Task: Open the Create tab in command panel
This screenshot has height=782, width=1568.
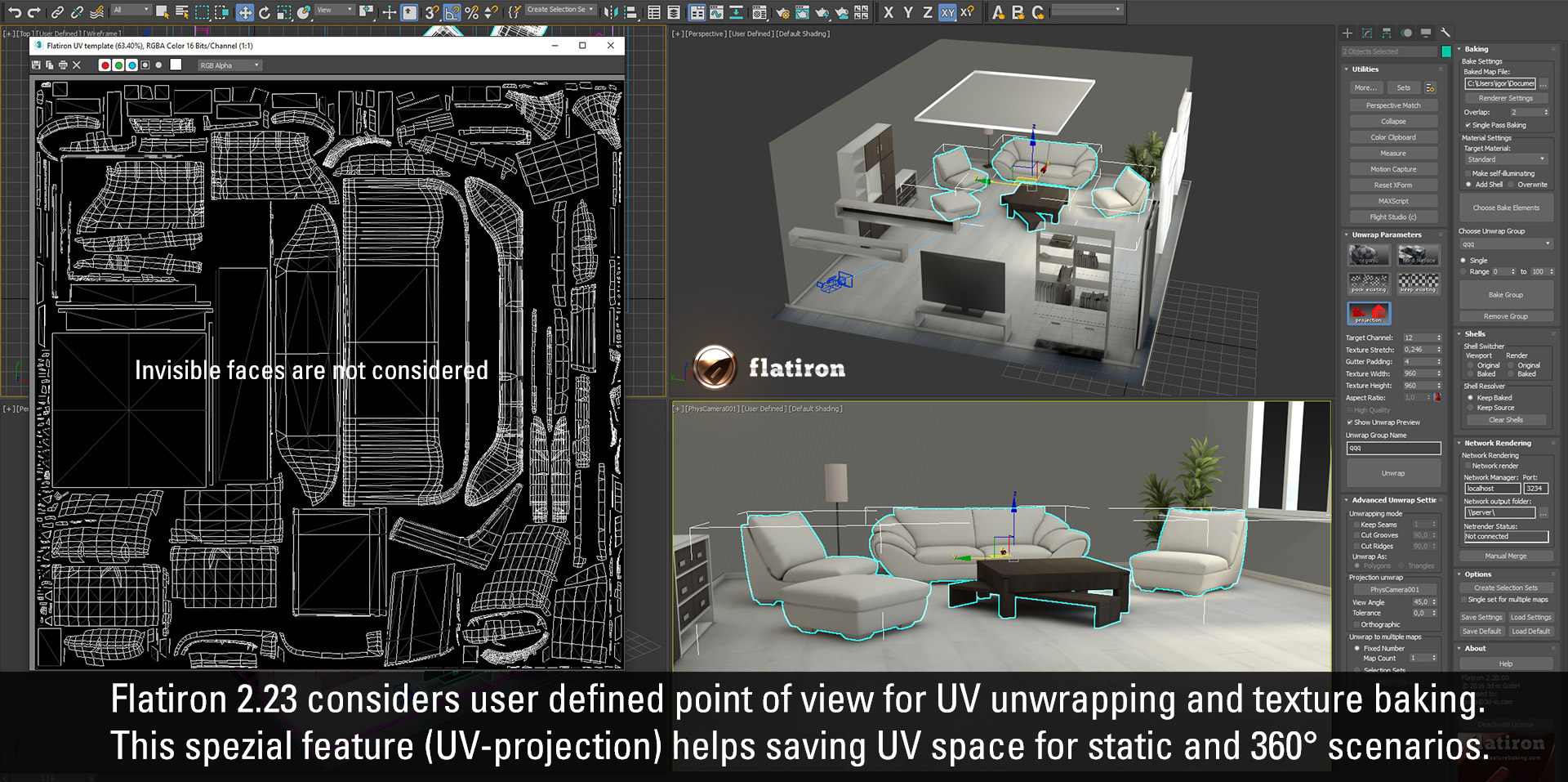Action: click(1347, 34)
